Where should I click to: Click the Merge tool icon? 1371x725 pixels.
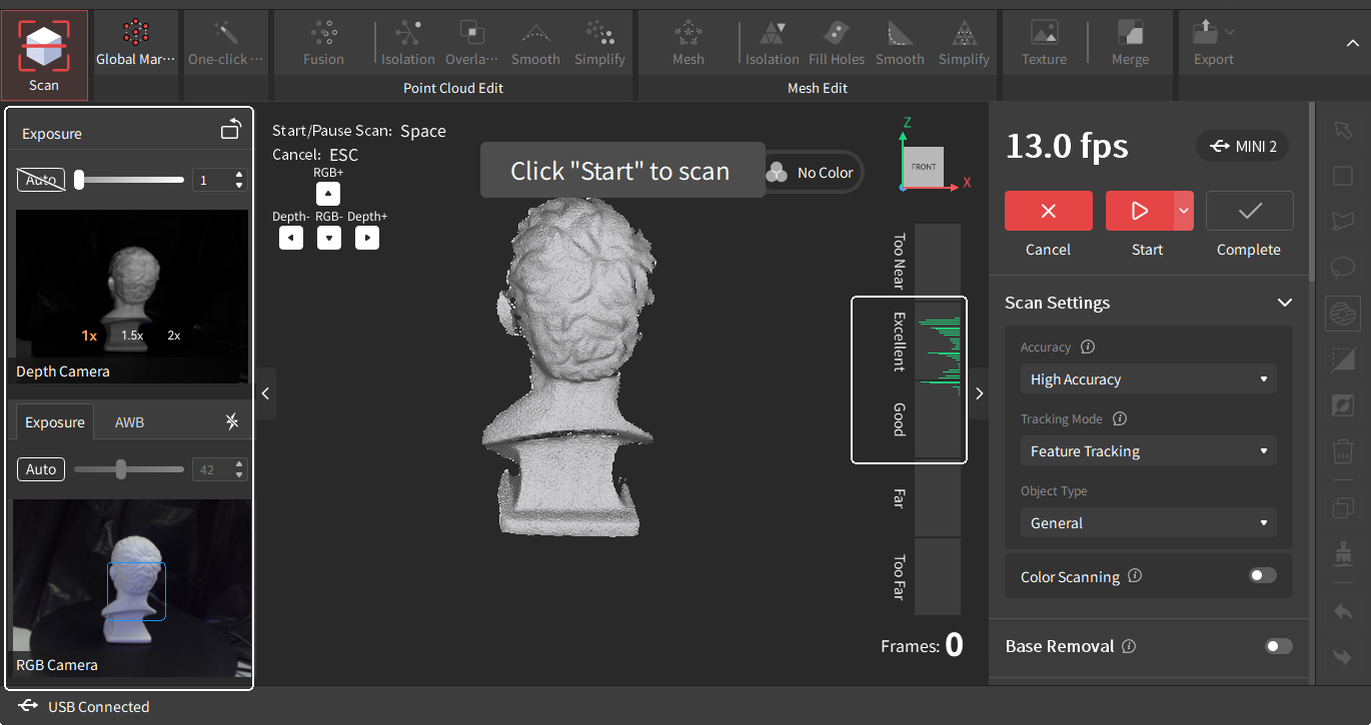click(1130, 40)
